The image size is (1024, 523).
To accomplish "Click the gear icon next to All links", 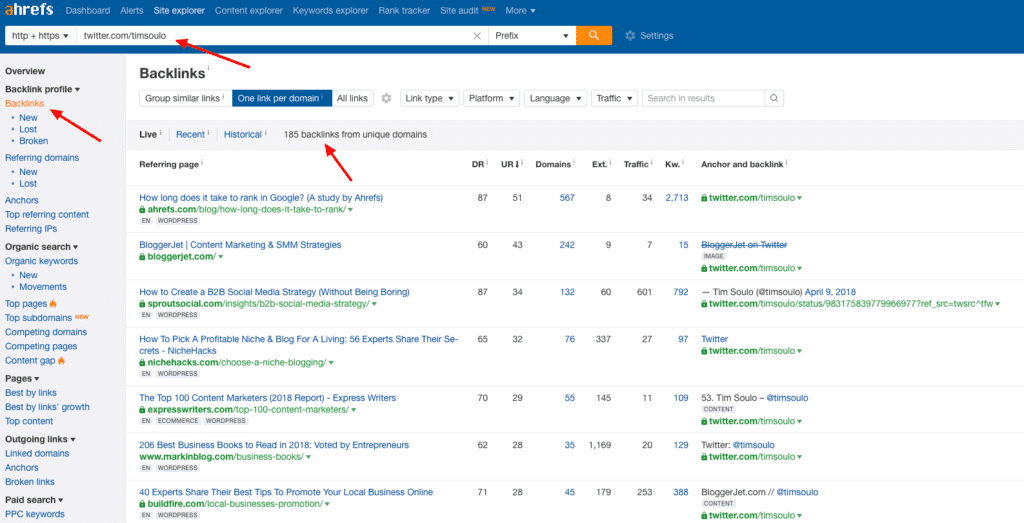I will click(386, 99).
